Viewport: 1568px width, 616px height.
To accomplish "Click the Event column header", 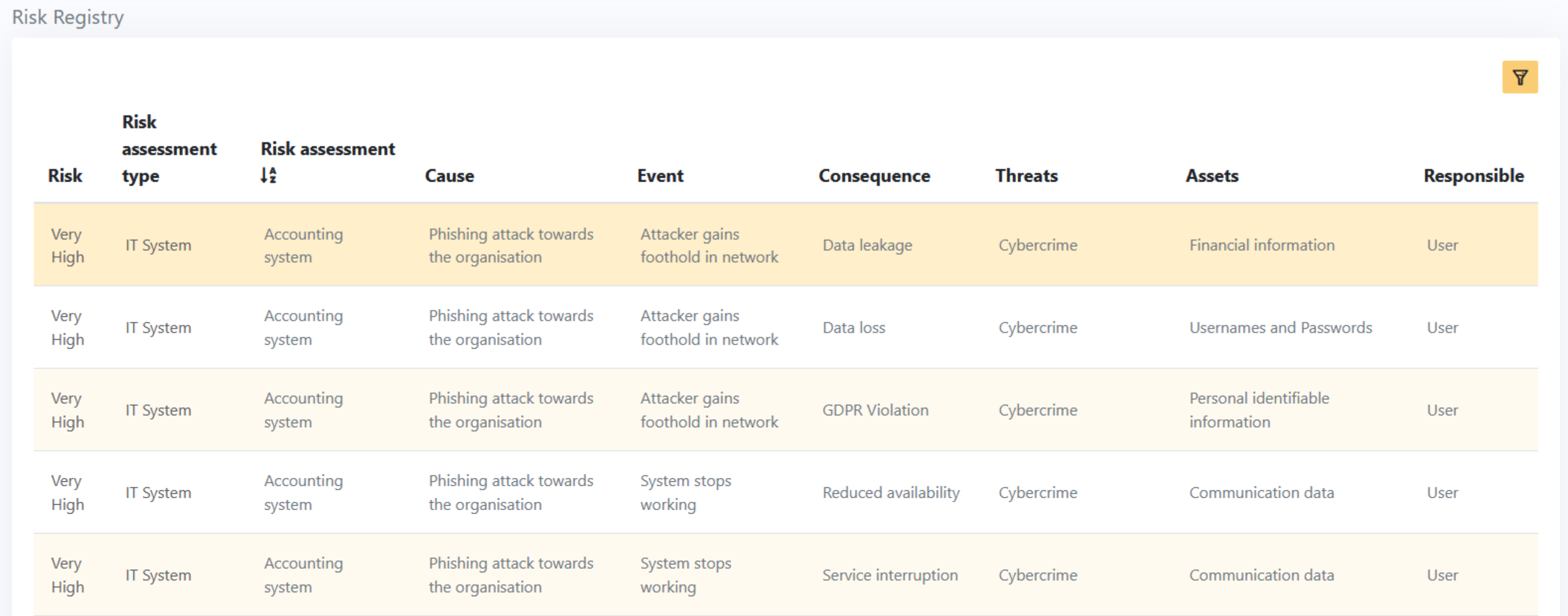I will pyautogui.click(x=660, y=175).
